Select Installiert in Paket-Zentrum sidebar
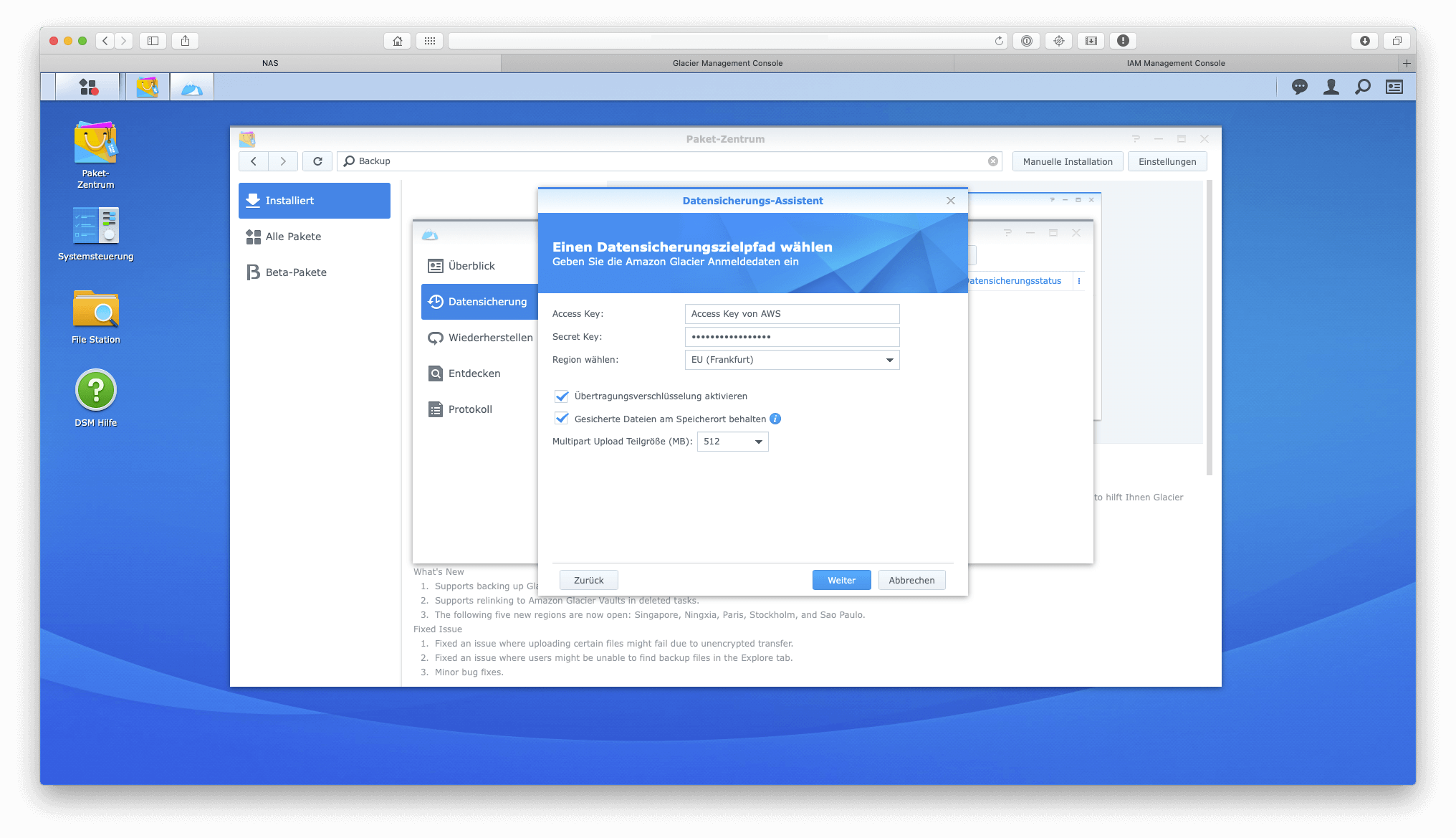Viewport: 1456px width, 838px height. pos(315,201)
